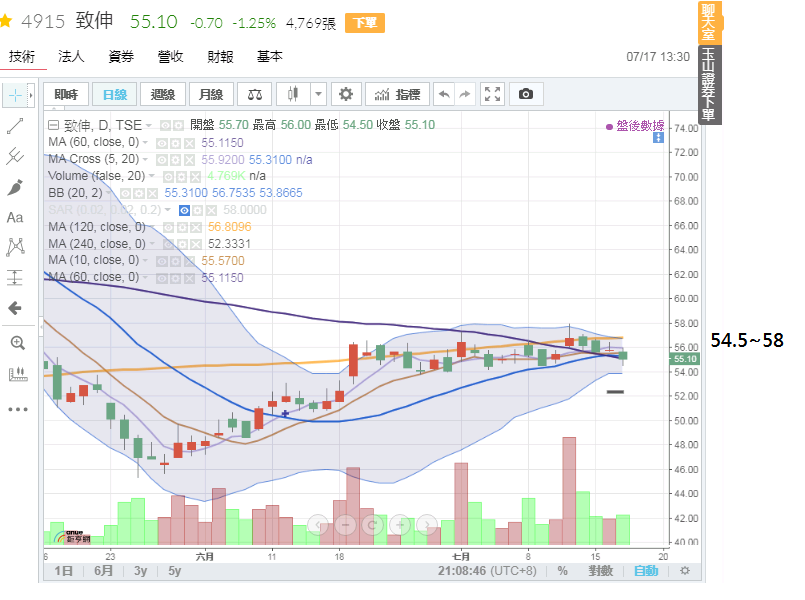Screen dimensions: 805x600
Task: Open dropdown next to Volume (false, 20)
Action: click(151, 176)
